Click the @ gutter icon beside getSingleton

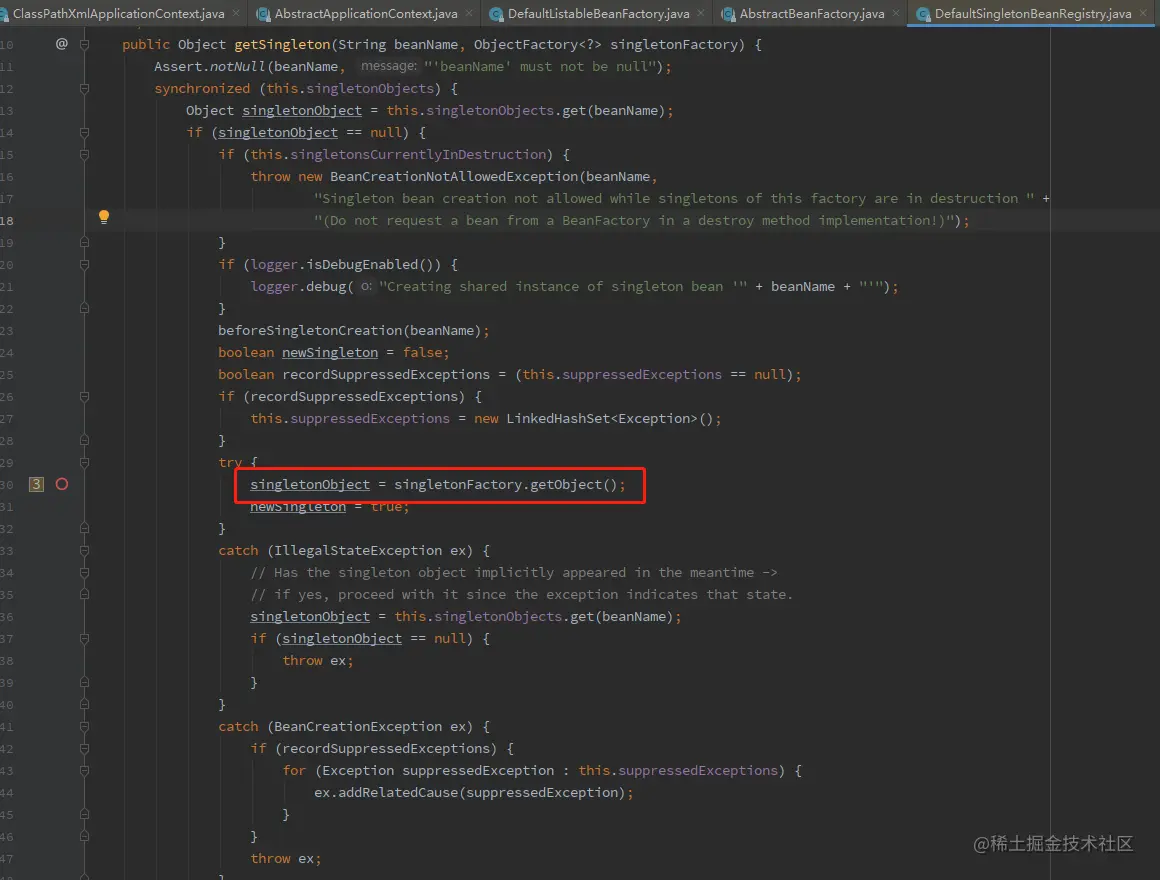coord(61,44)
